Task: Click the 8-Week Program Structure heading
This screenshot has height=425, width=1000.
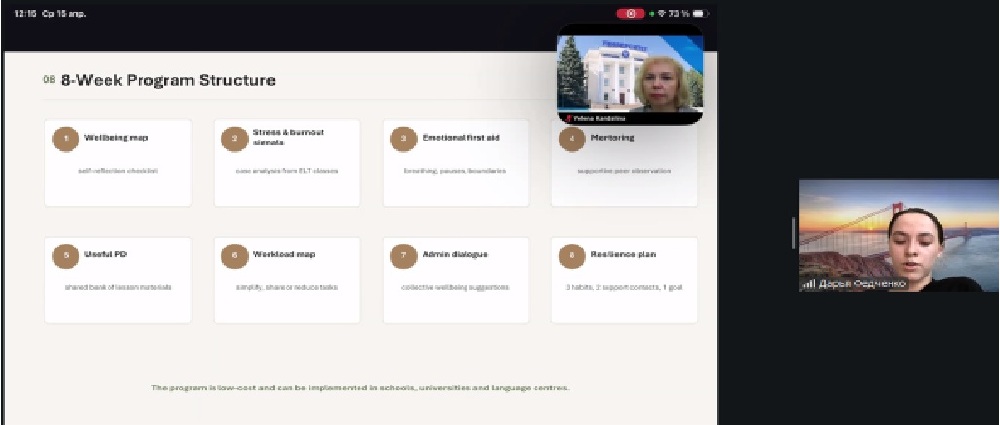Action: pos(168,80)
